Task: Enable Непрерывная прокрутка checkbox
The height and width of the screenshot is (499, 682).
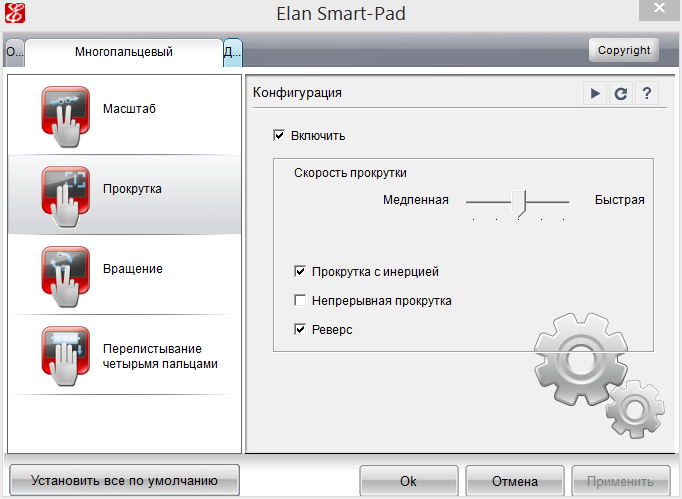Action: pos(300,301)
